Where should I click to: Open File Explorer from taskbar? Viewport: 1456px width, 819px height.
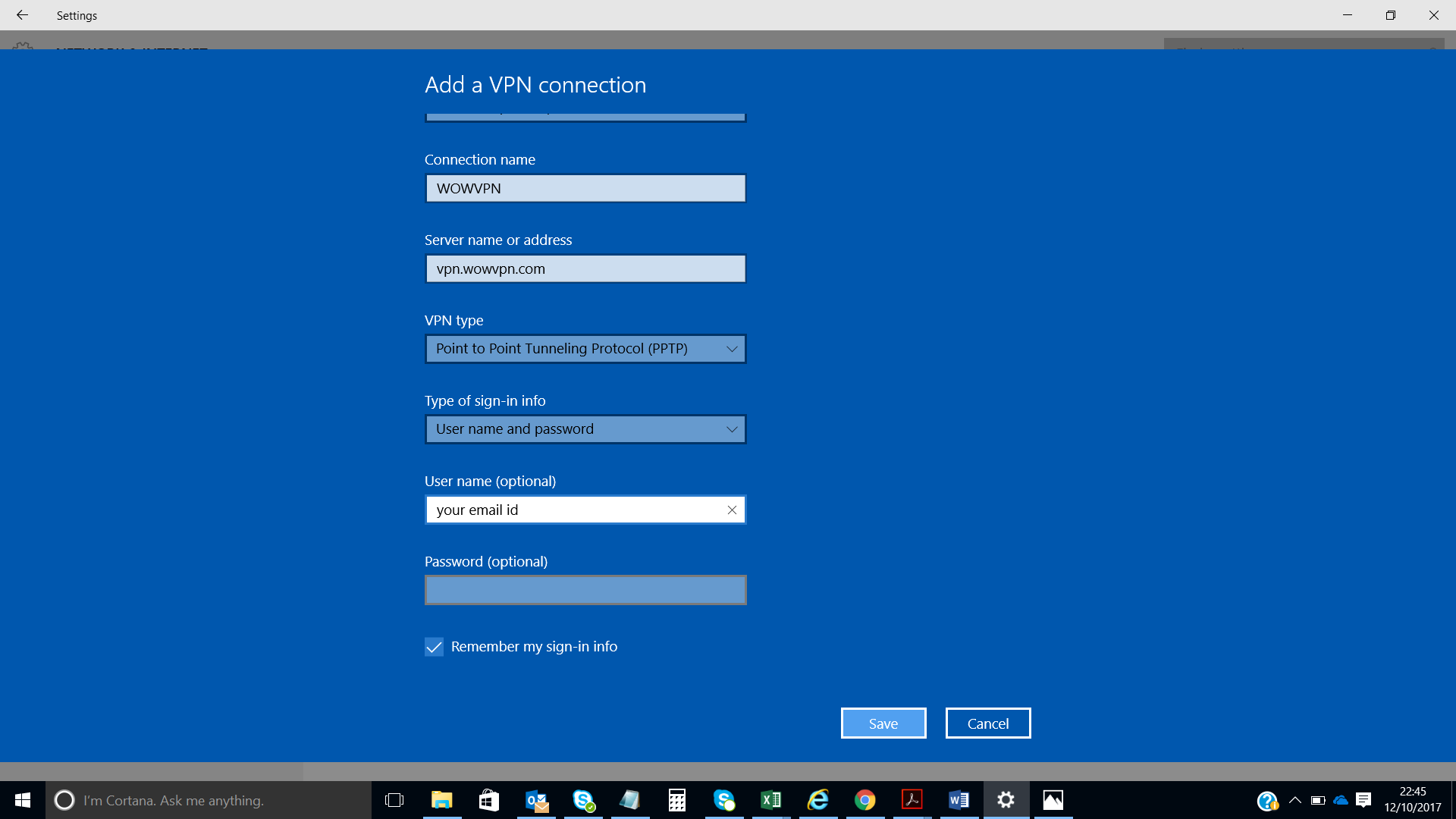441,800
